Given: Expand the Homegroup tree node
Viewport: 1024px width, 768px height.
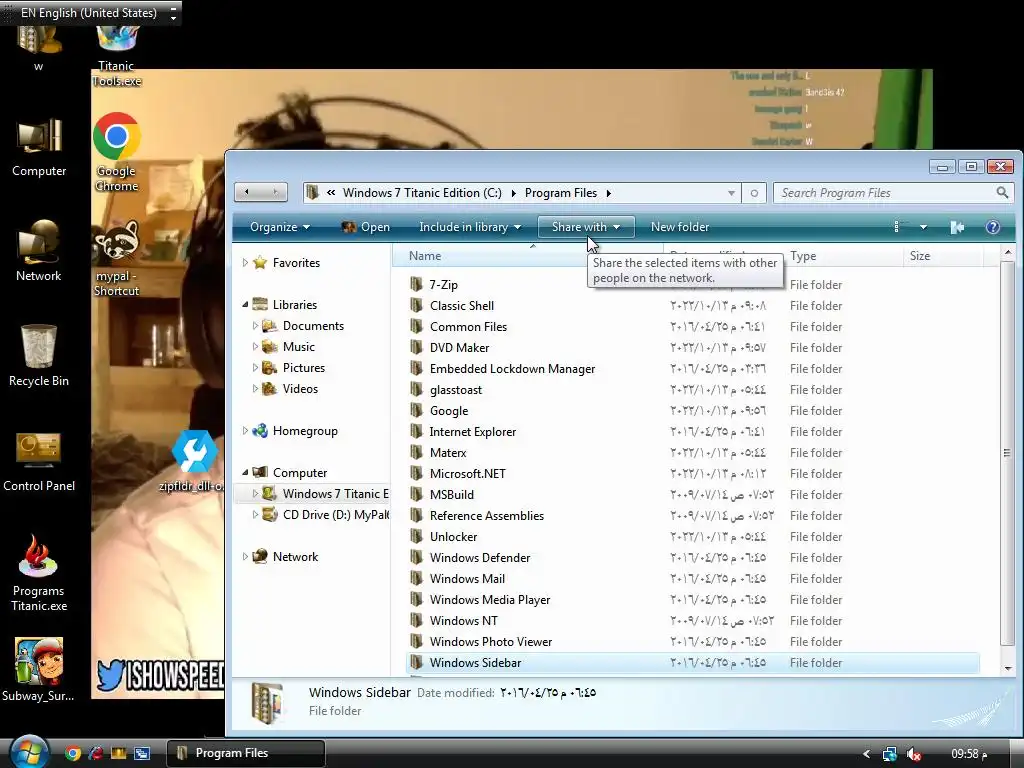Looking at the screenshot, I should click(x=245, y=430).
